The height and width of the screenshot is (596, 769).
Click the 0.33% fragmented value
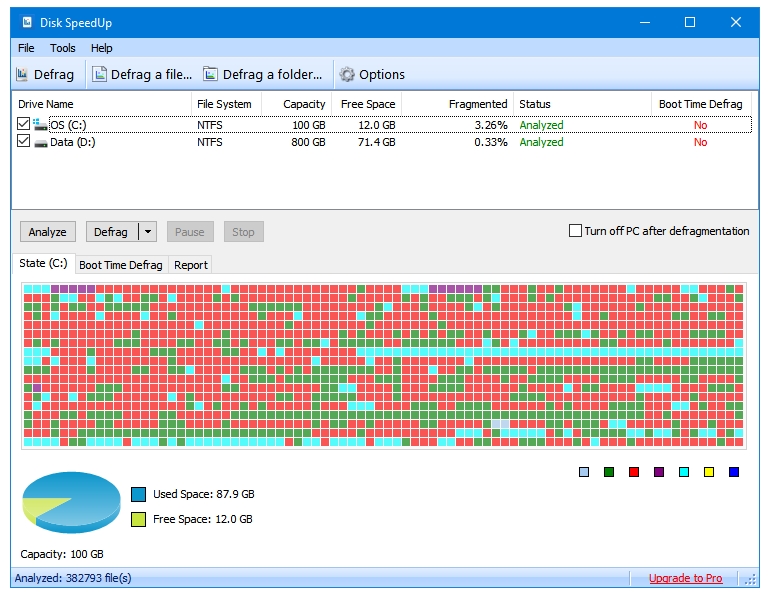[x=490, y=142]
